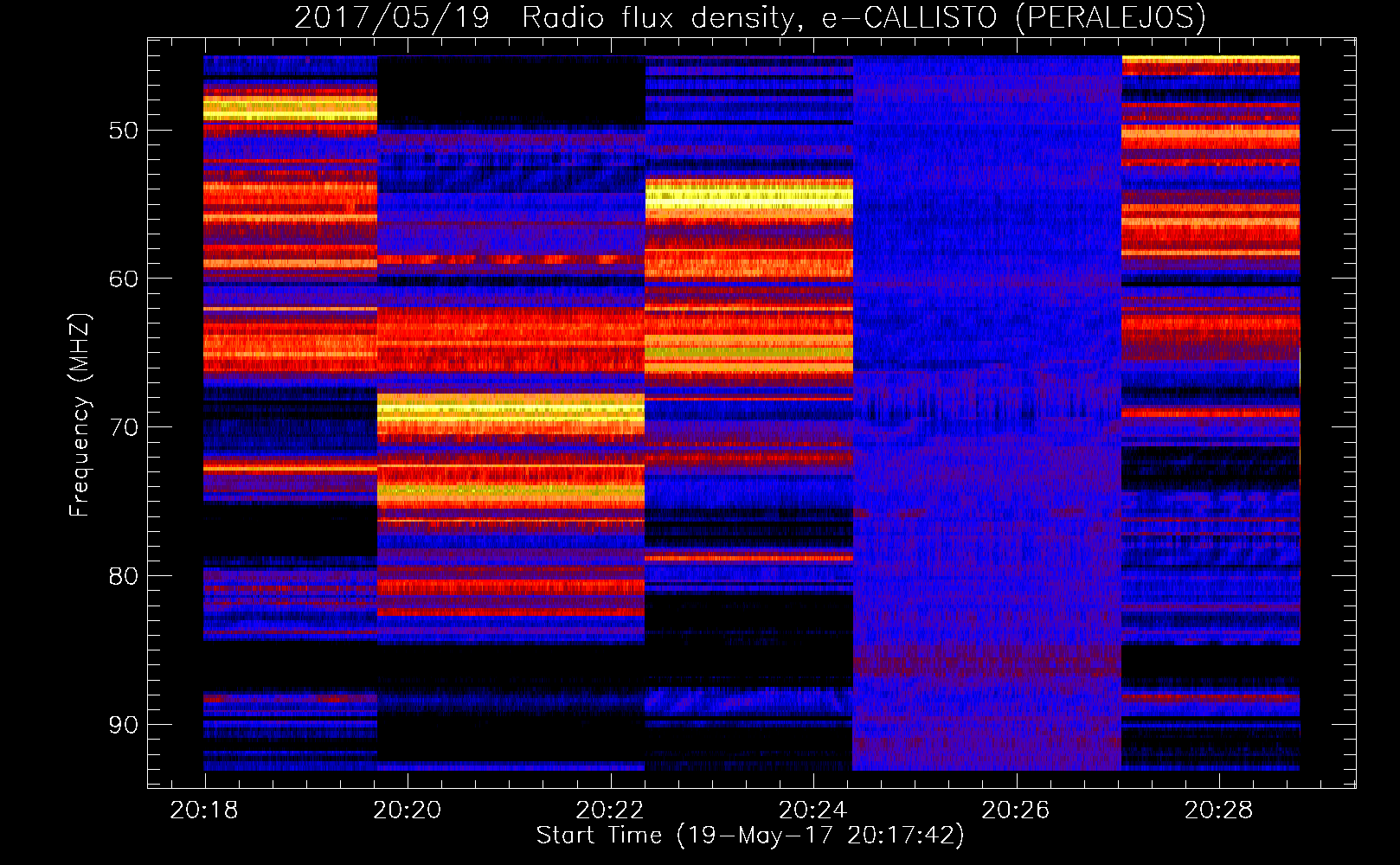1400x865 pixels.
Task: Click the frequency tick label '60'
Action: click(123, 279)
